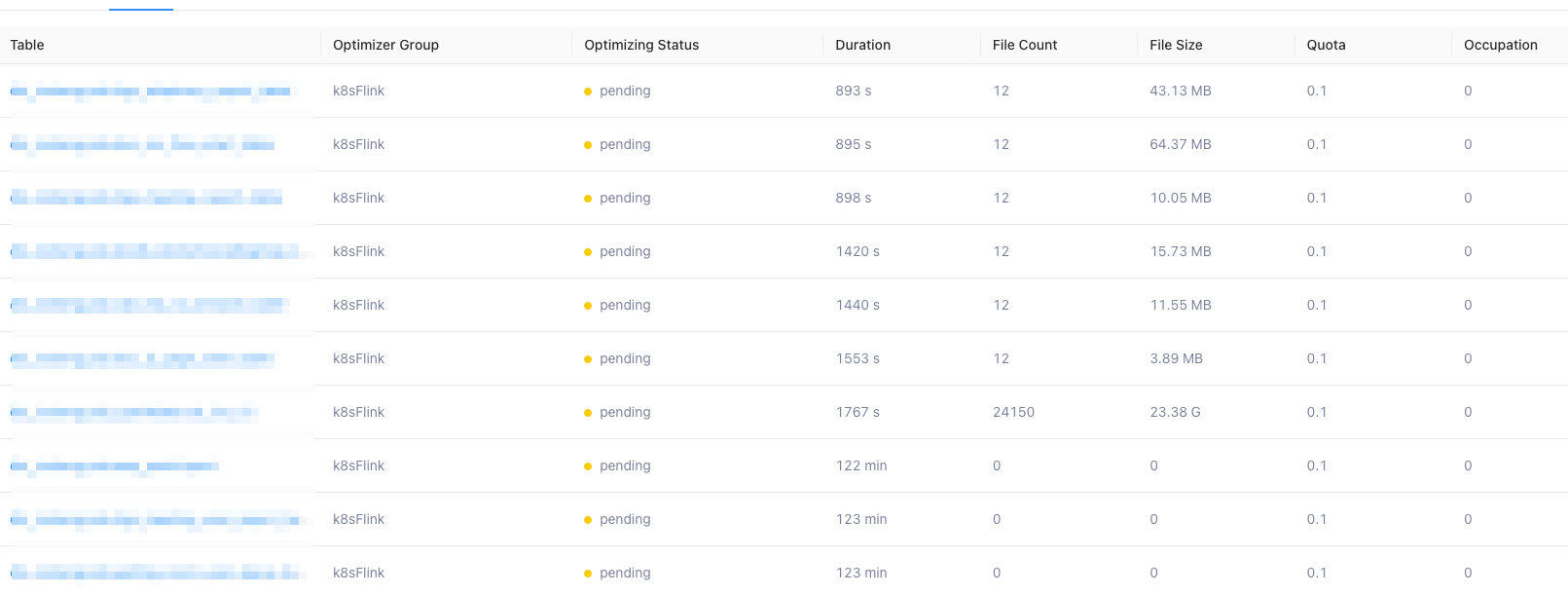
Task: Open the table link in the 1440 s row
Action: 151,306
